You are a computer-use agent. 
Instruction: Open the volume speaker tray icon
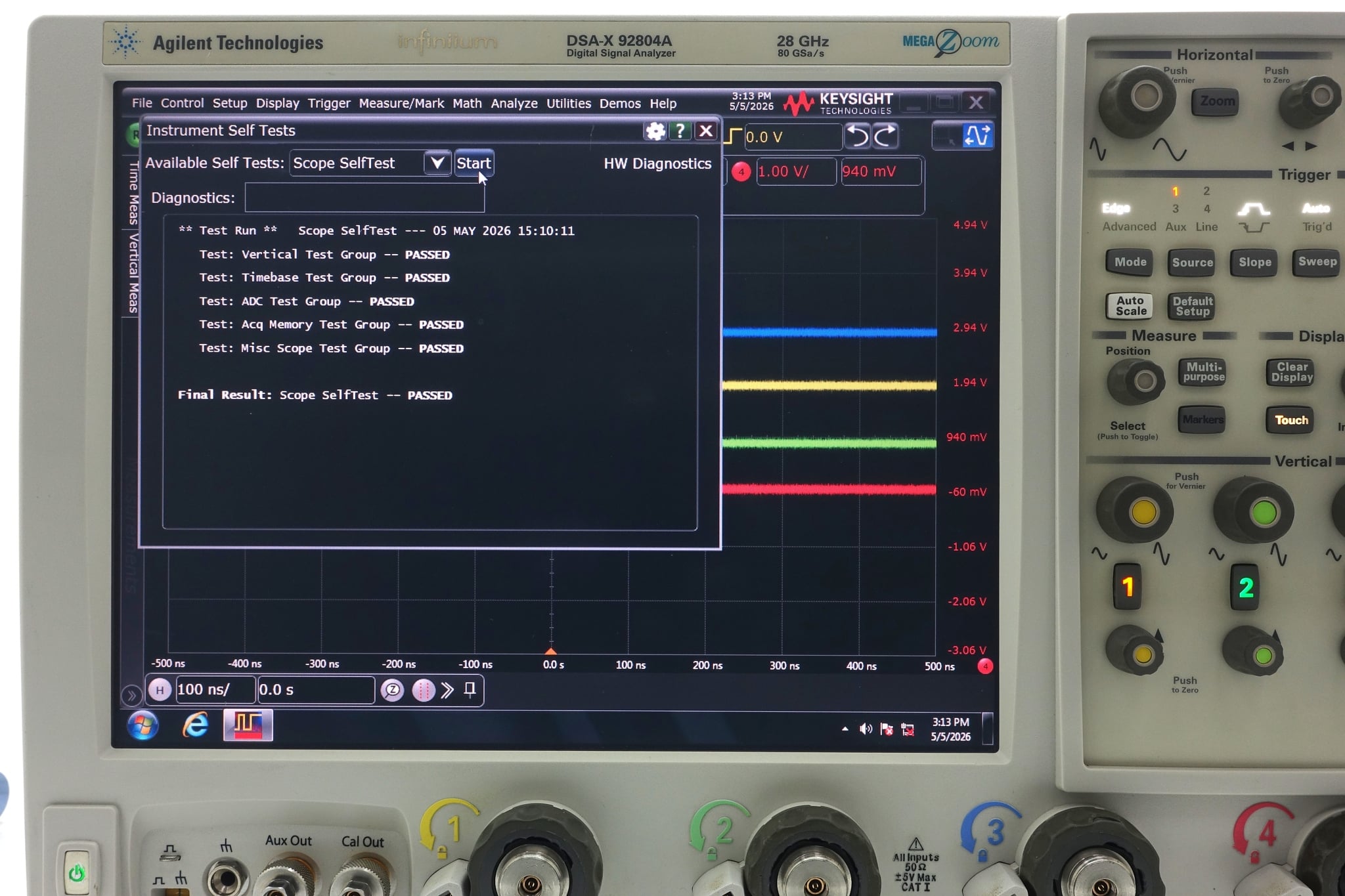pos(866,729)
